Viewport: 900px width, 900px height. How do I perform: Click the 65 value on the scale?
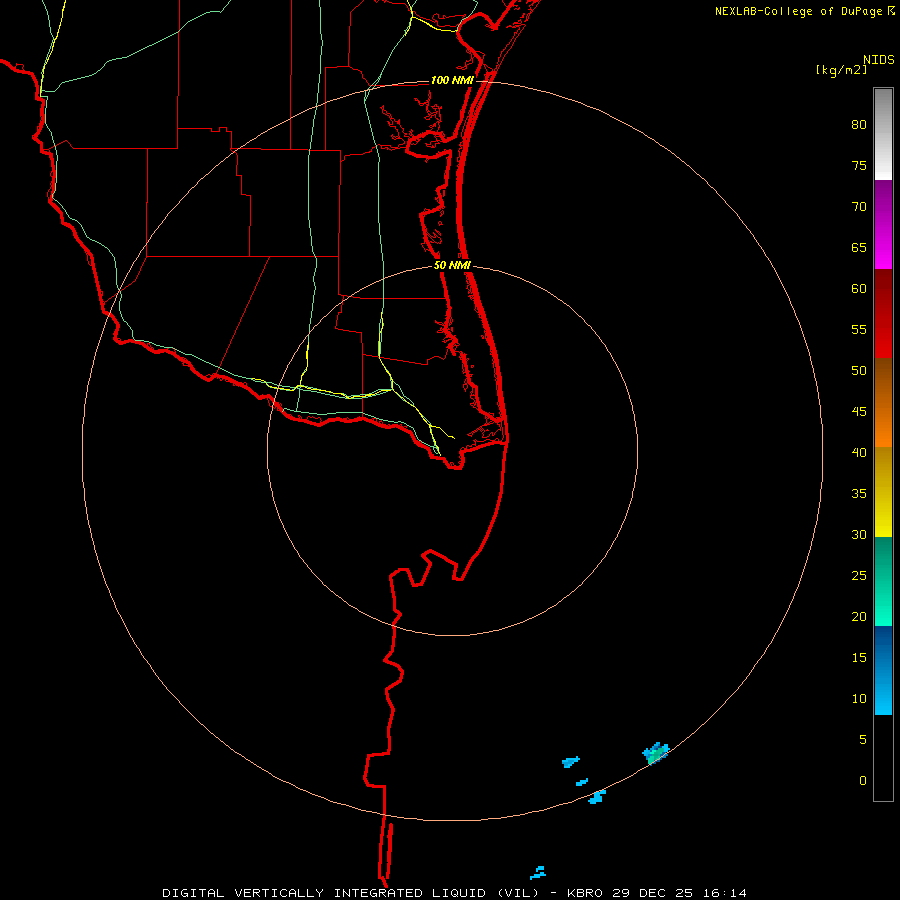tap(859, 247)
